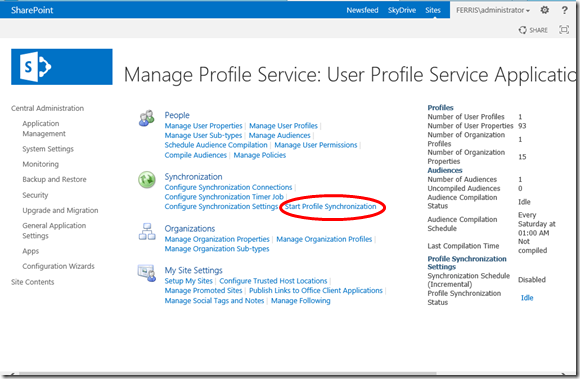Open the FERRIS\administrator user dropdown

coord(493,10)
